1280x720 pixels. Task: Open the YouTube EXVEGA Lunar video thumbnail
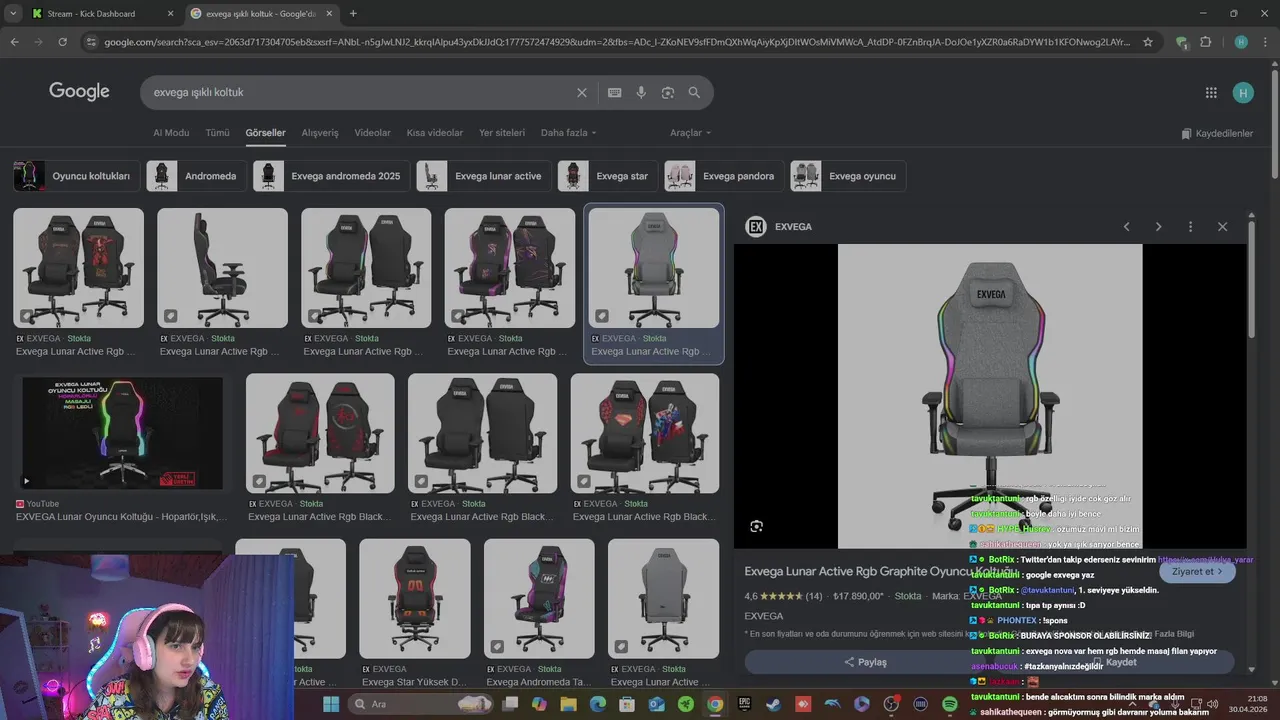pyautogui.click(x=123, y=433)
